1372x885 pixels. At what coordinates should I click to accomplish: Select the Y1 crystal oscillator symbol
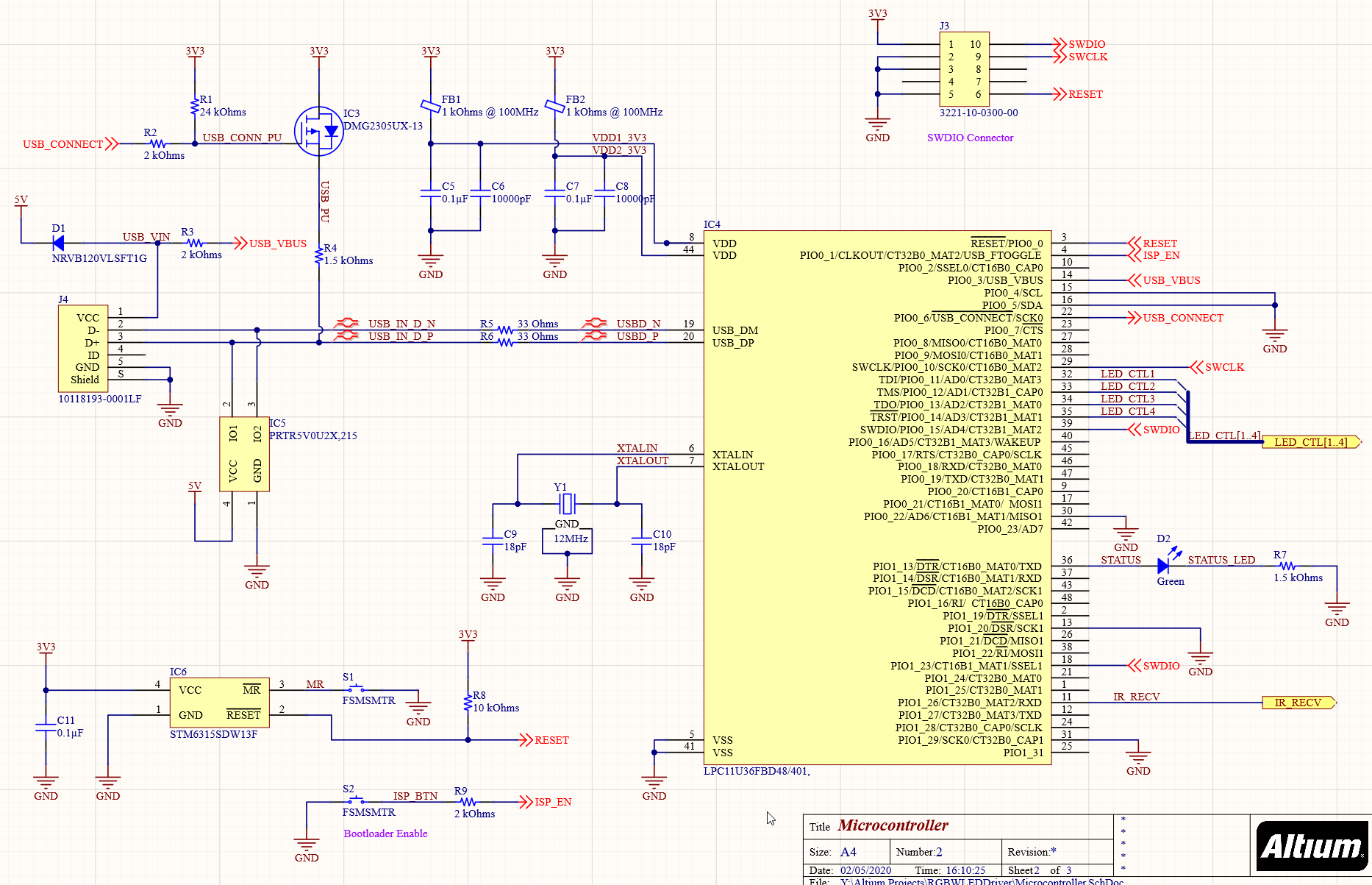(567, 504)
